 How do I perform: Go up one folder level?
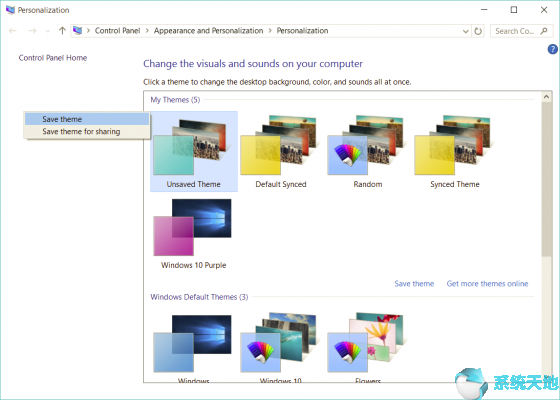click(62, 31)
